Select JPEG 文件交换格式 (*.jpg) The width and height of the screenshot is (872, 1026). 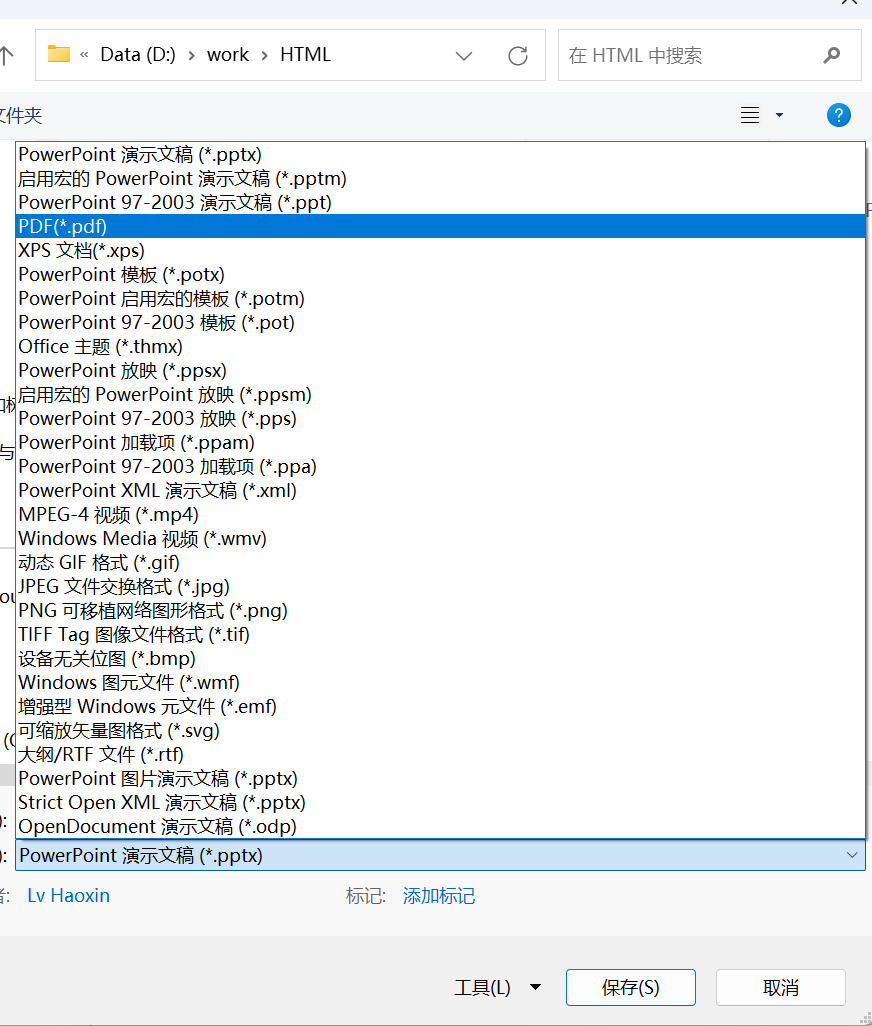[440, 586]
